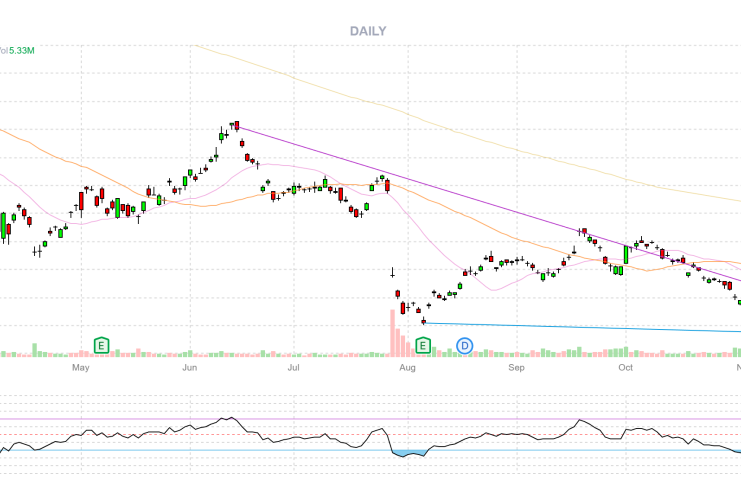The image size is (741, 486).
Task: Select the Sep label on time axis
Action: tap(516, 367)
